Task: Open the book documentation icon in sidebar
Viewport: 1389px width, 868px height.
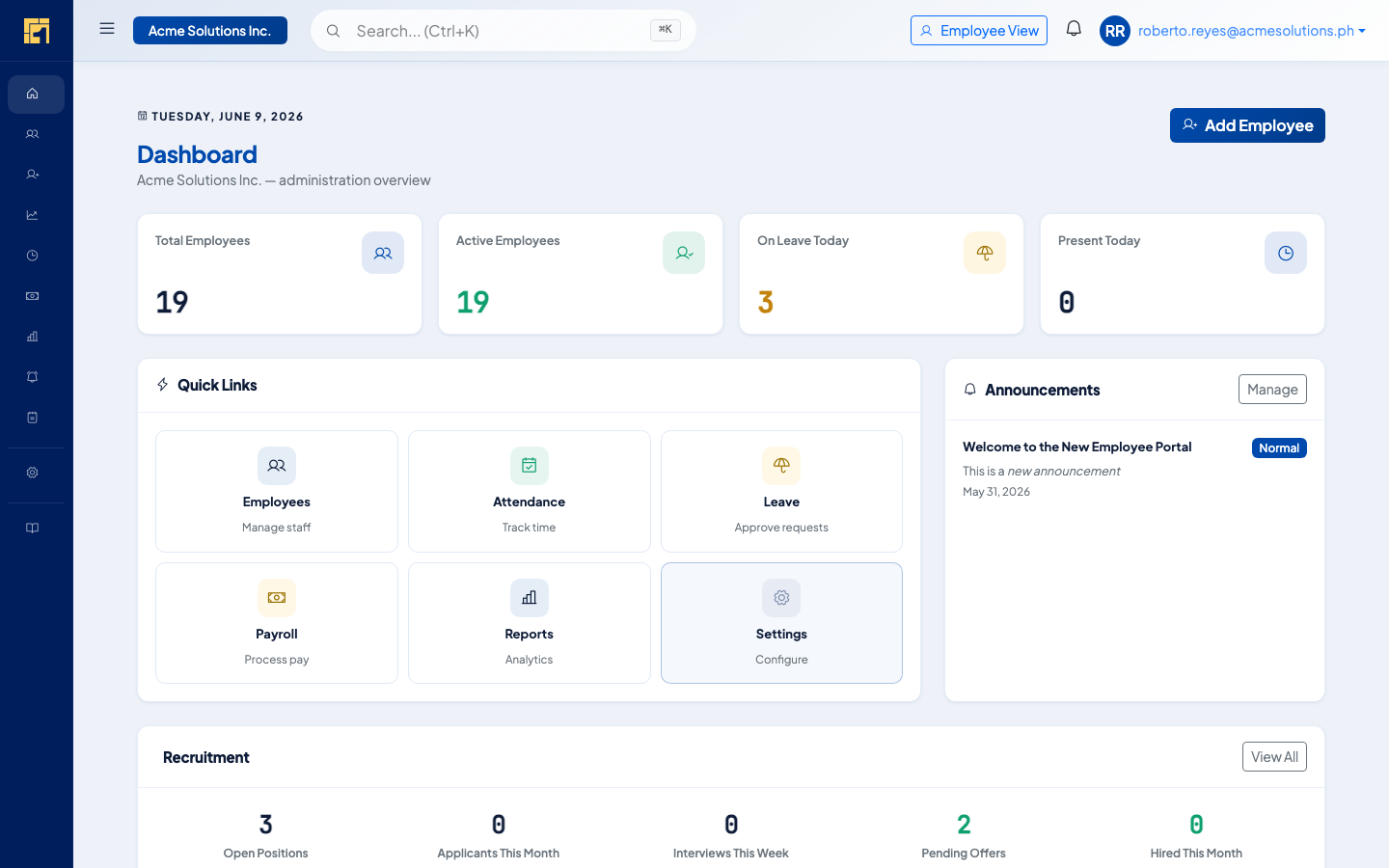Action: coord(33,528)
